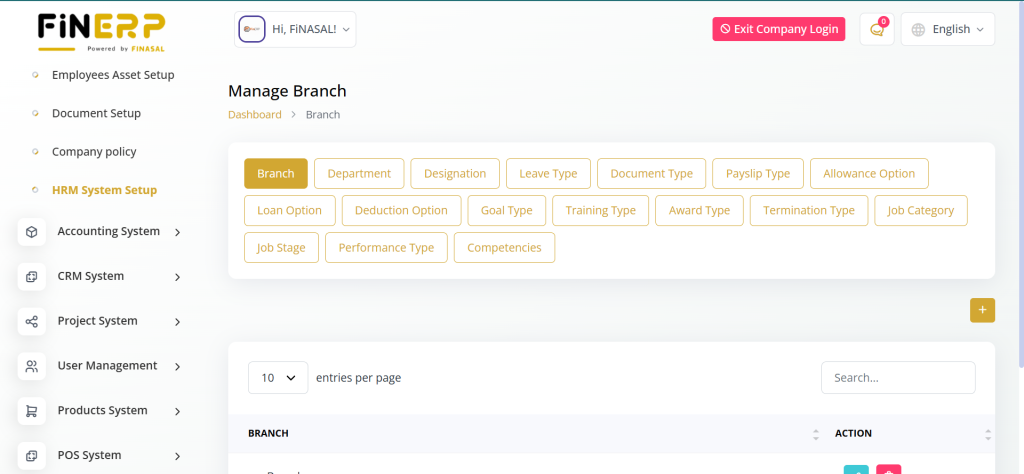Click the POS System sidebar icon
1024x474 pixels.
pos(32,456)
